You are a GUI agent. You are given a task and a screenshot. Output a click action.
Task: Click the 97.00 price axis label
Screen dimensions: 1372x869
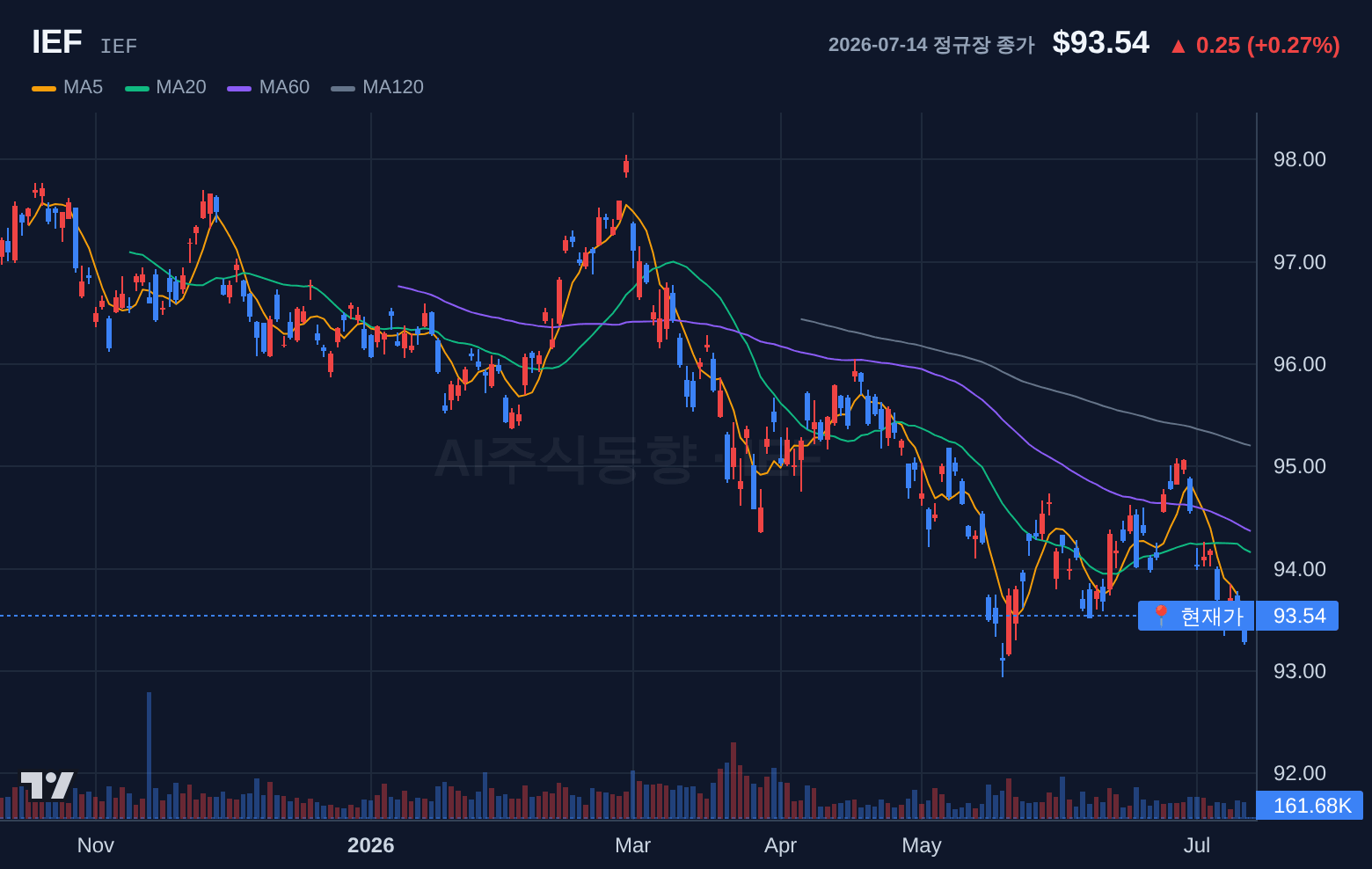[x=1300, y=262]
